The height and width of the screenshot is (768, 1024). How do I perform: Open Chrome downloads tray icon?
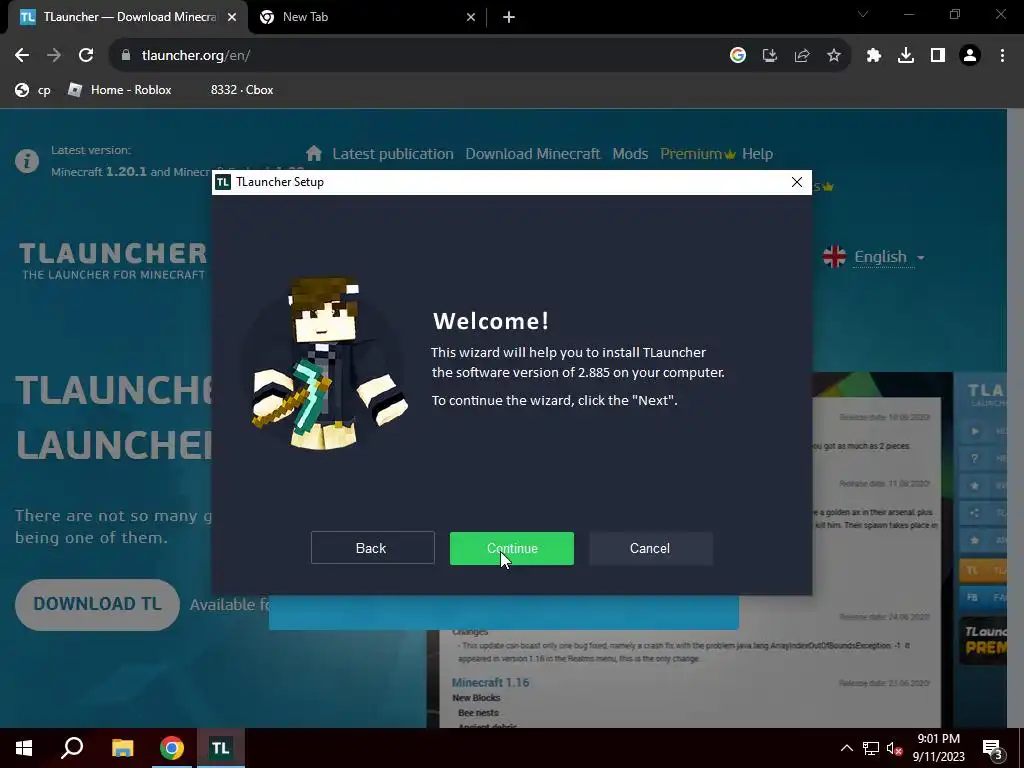tap(906, 56)
